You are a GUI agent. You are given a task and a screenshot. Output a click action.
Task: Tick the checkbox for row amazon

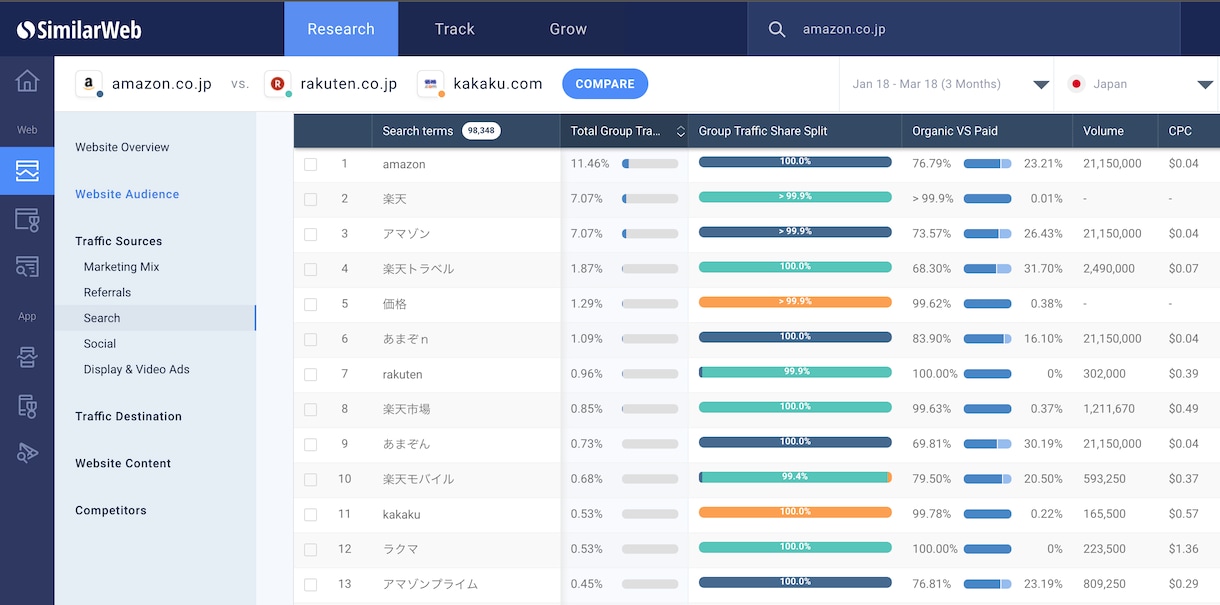coord(310,164)
